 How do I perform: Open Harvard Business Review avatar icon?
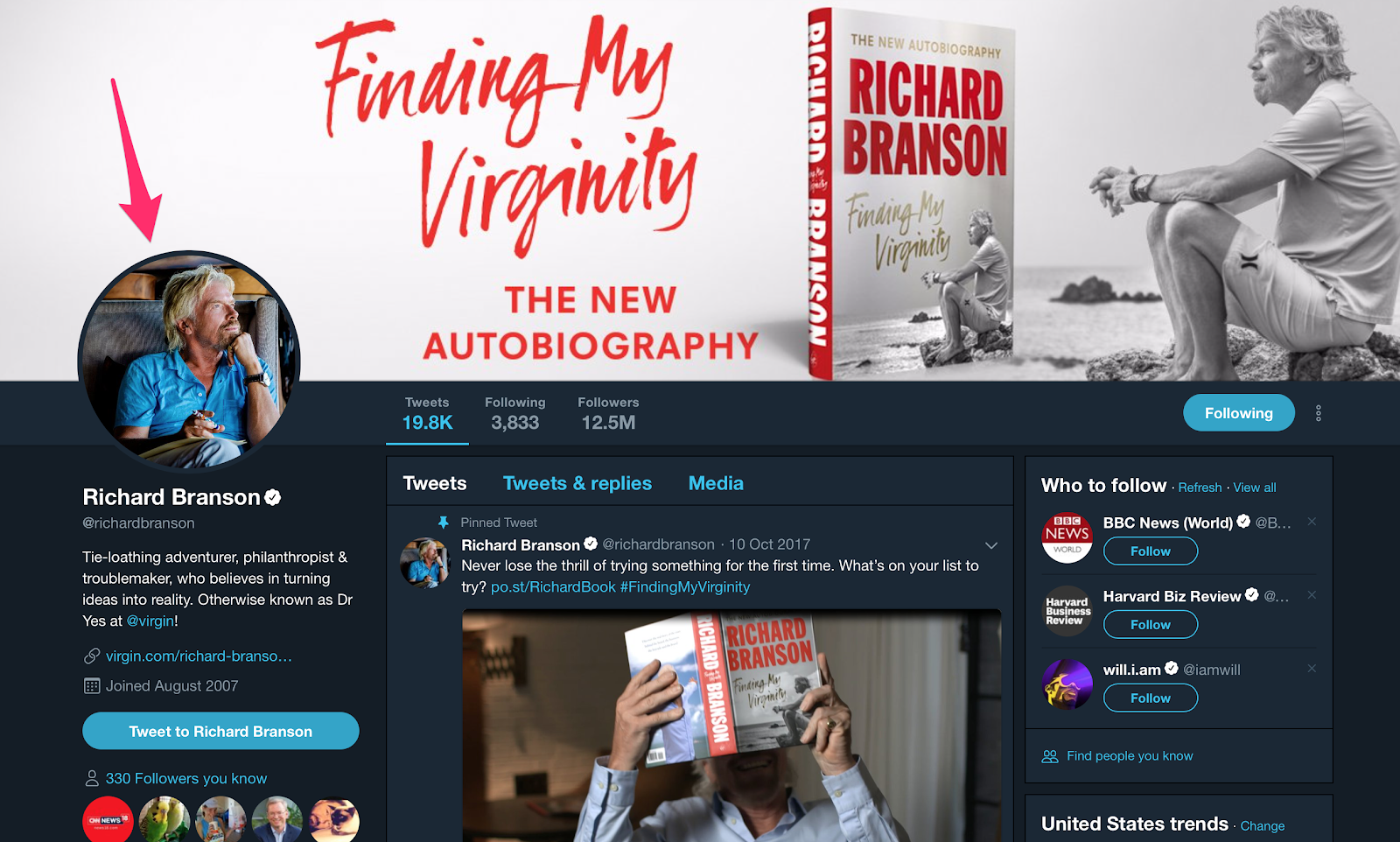(x=1067, y=611)
